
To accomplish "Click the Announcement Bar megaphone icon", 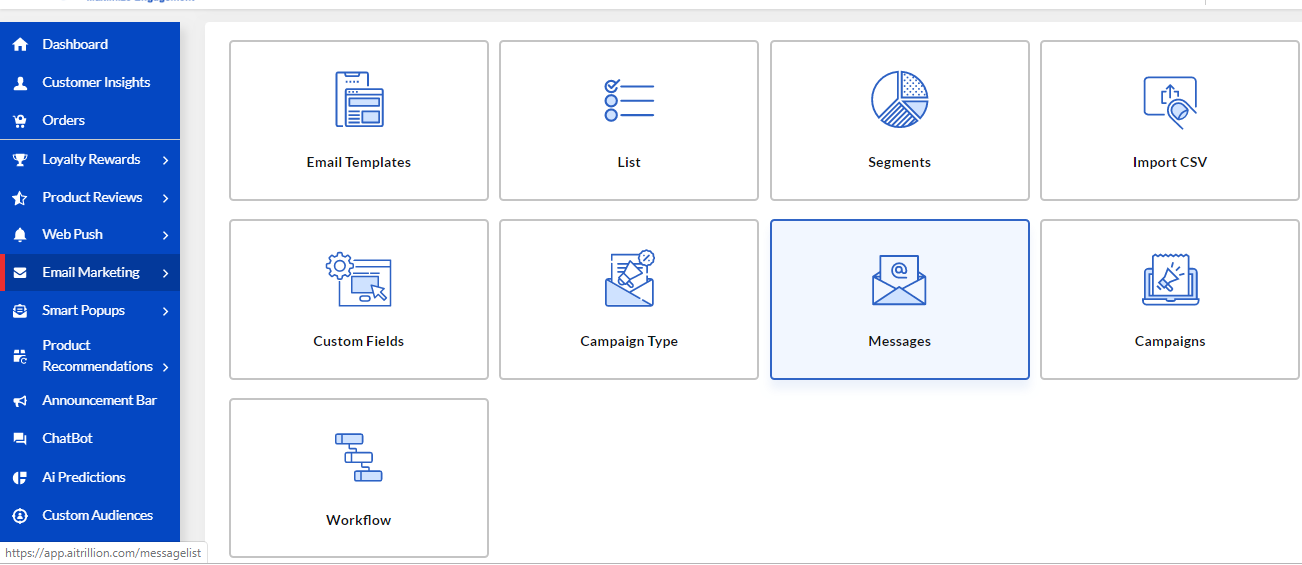I will tap(20, 401).
